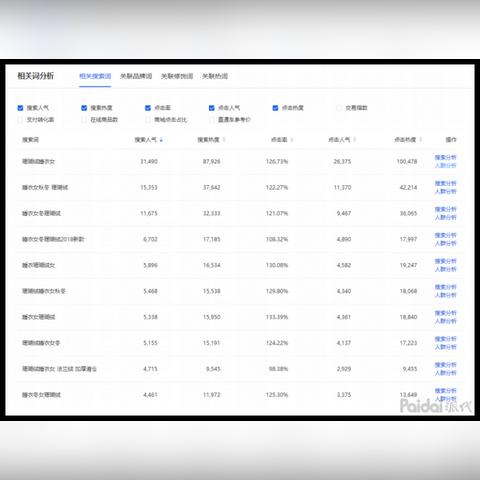Enable the 交易指数 checkbox

[339, 108]
